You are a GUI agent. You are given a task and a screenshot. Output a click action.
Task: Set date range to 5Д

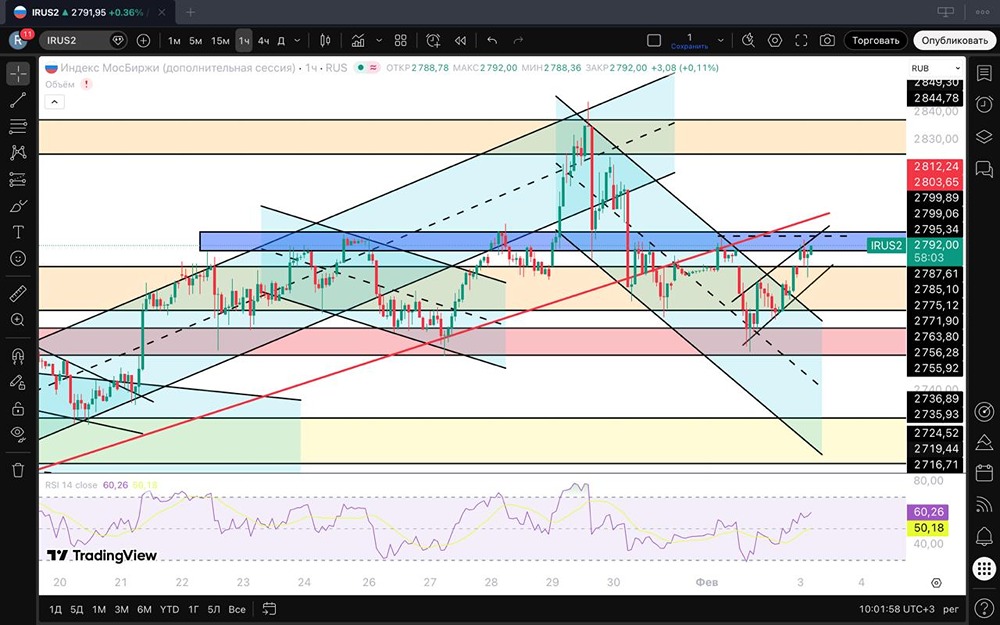coord(77,609)
